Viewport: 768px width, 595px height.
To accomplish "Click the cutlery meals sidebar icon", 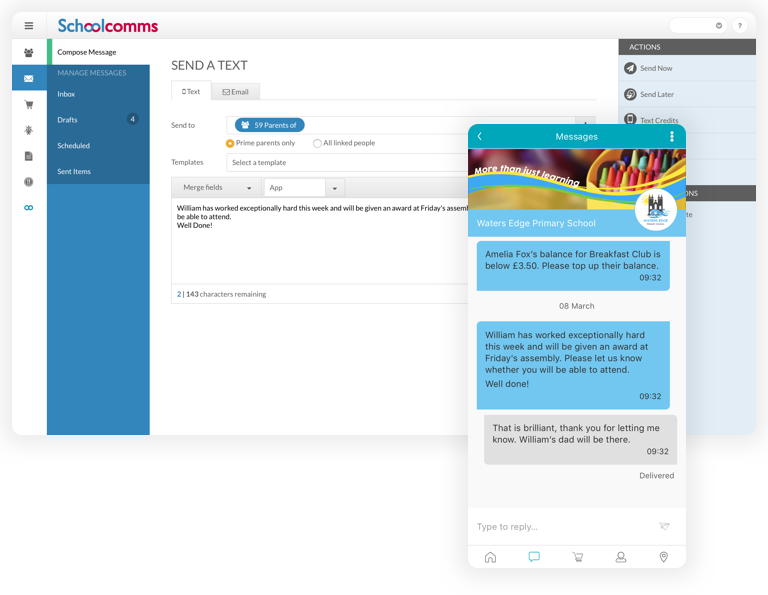I will point(29,182).
